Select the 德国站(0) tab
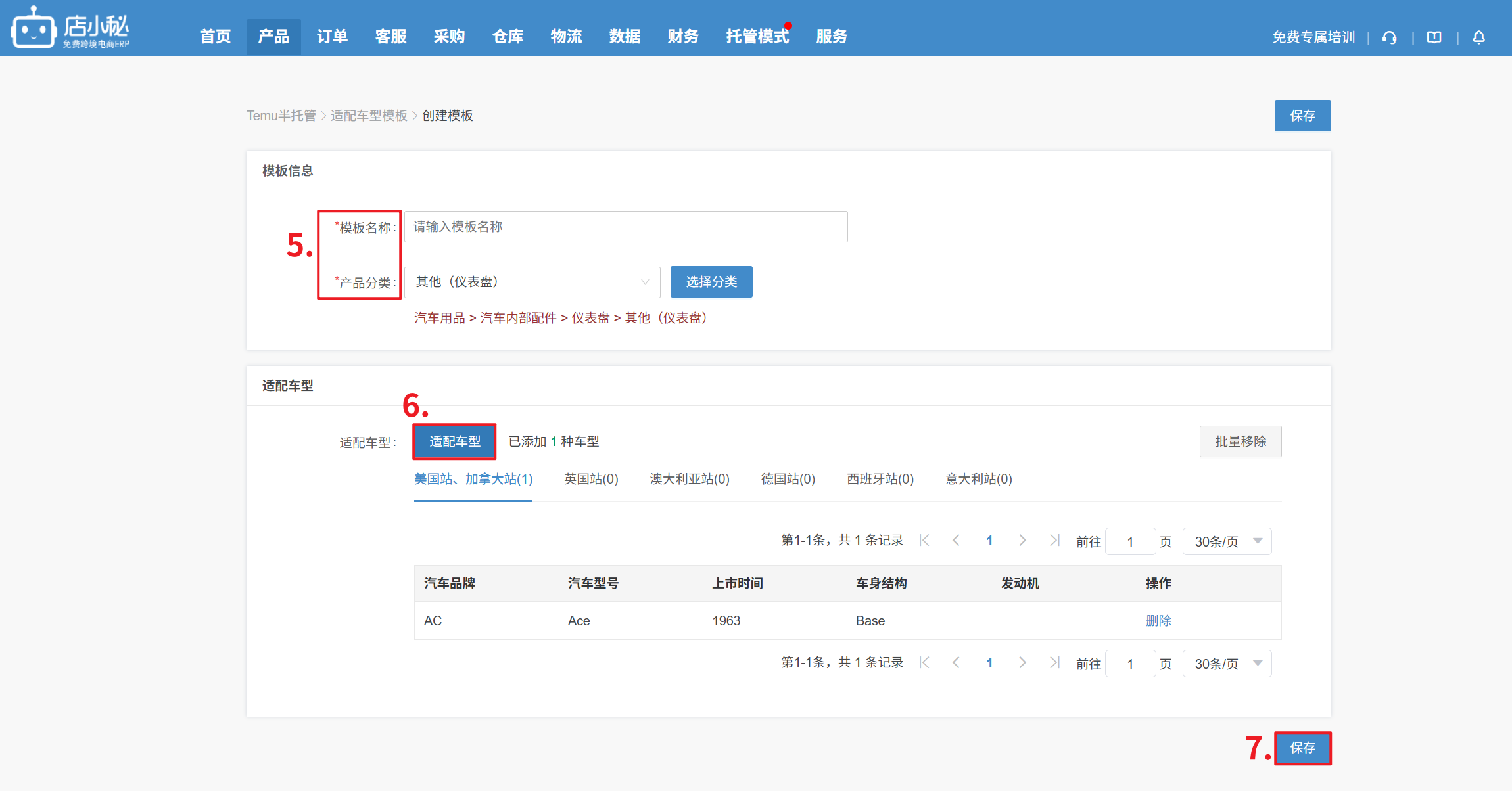Image resolution: width=1512 pixels, height=791 pixels. click(788, 479)
